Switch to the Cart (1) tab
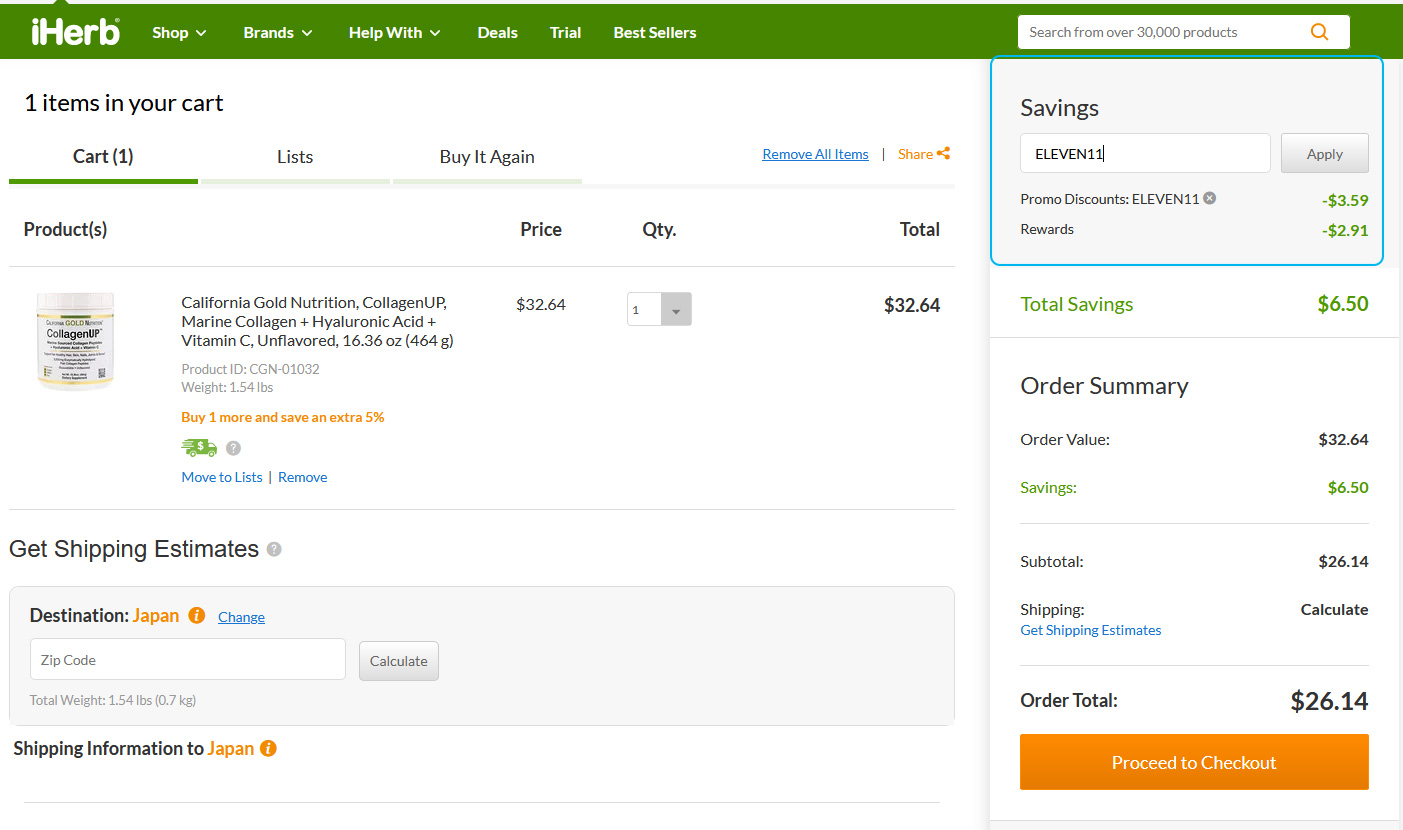Screen dimensions: 1403x830 pos(103,157)
